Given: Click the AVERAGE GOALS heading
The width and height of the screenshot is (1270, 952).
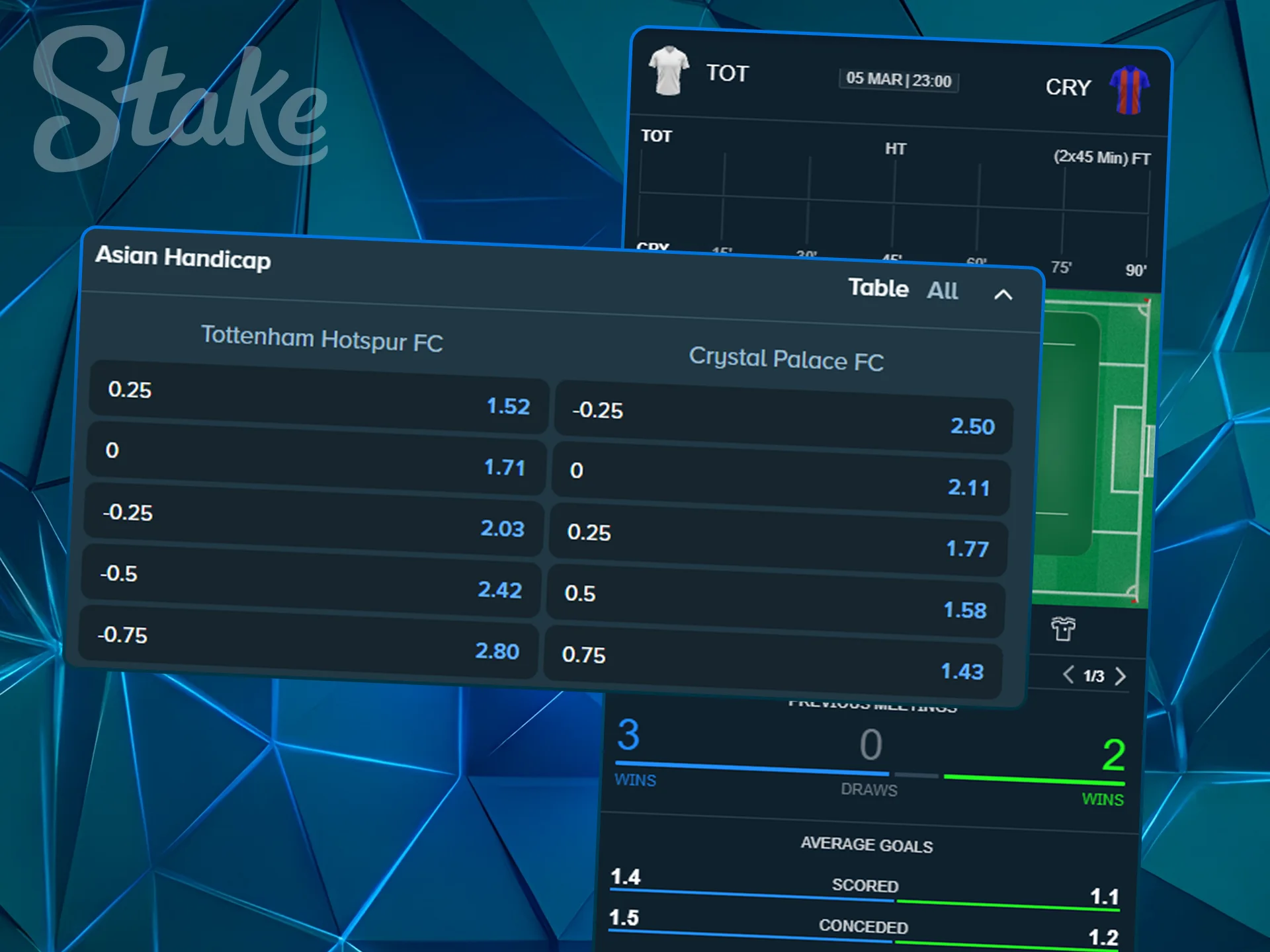Looking at the screenshot, I should tap(867, 845).
